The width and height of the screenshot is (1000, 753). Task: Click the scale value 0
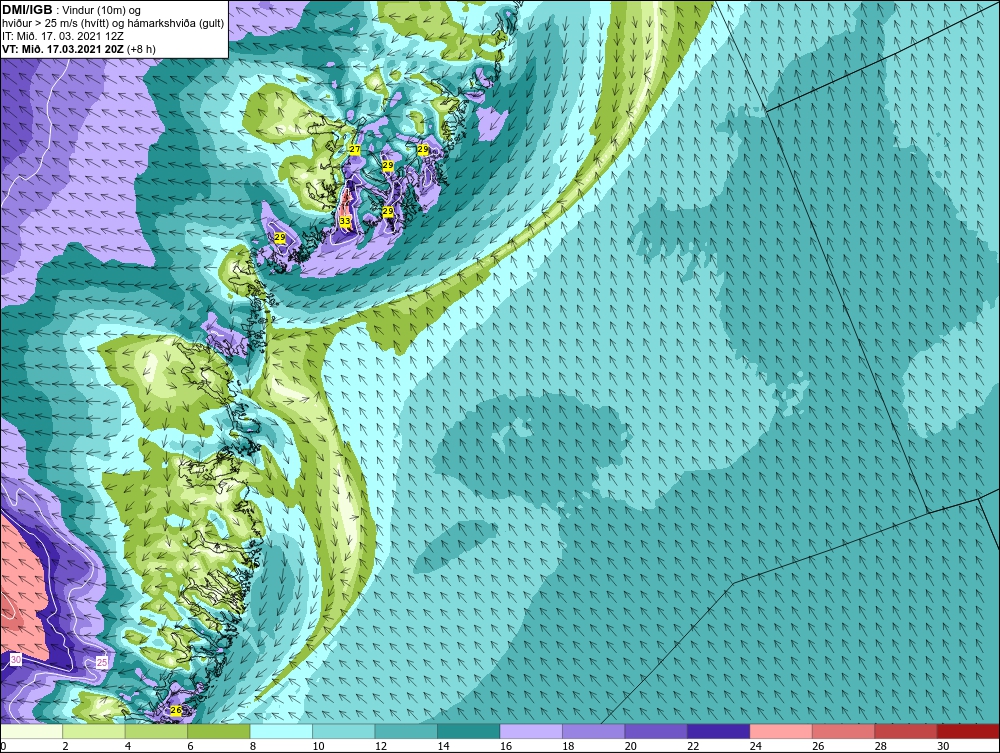pyautogui.click(x=3, y=746)
